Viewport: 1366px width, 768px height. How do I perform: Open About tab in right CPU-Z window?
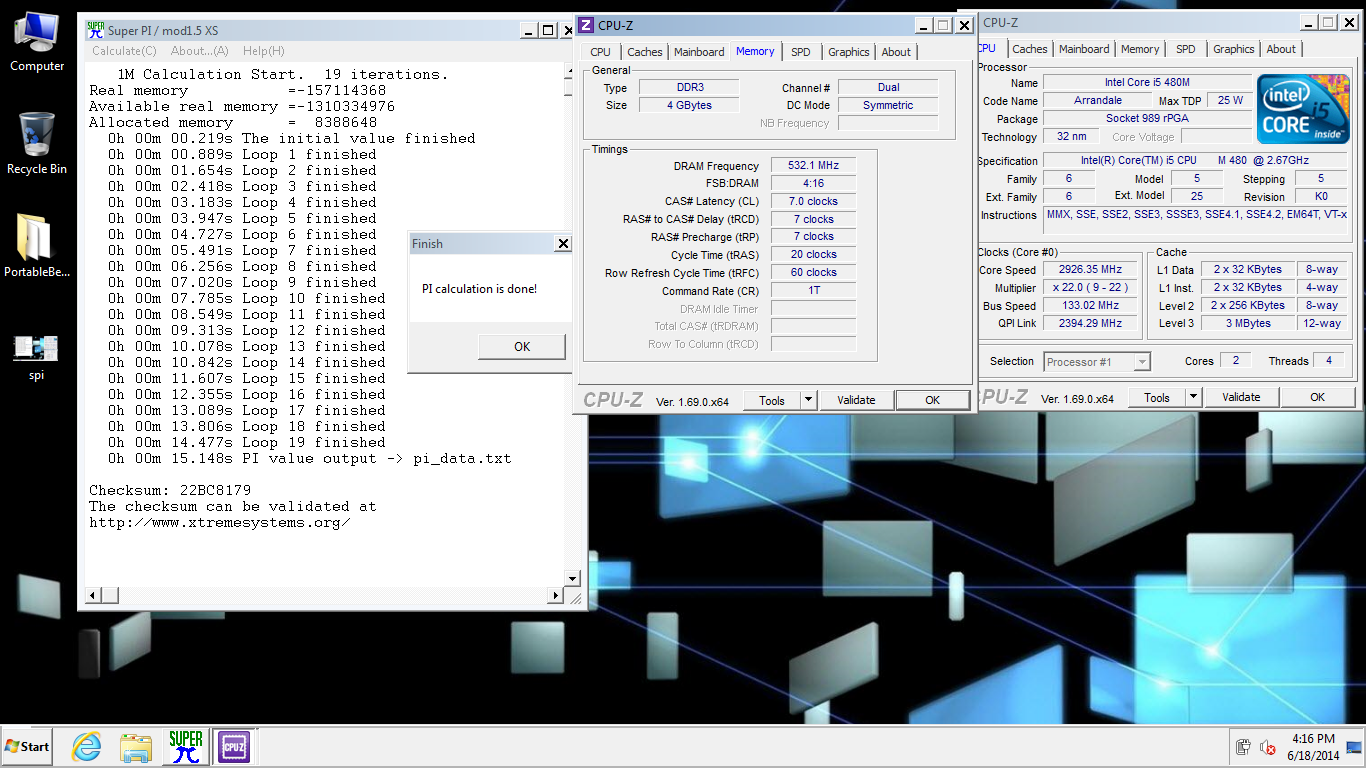(x=1281, y=49)
